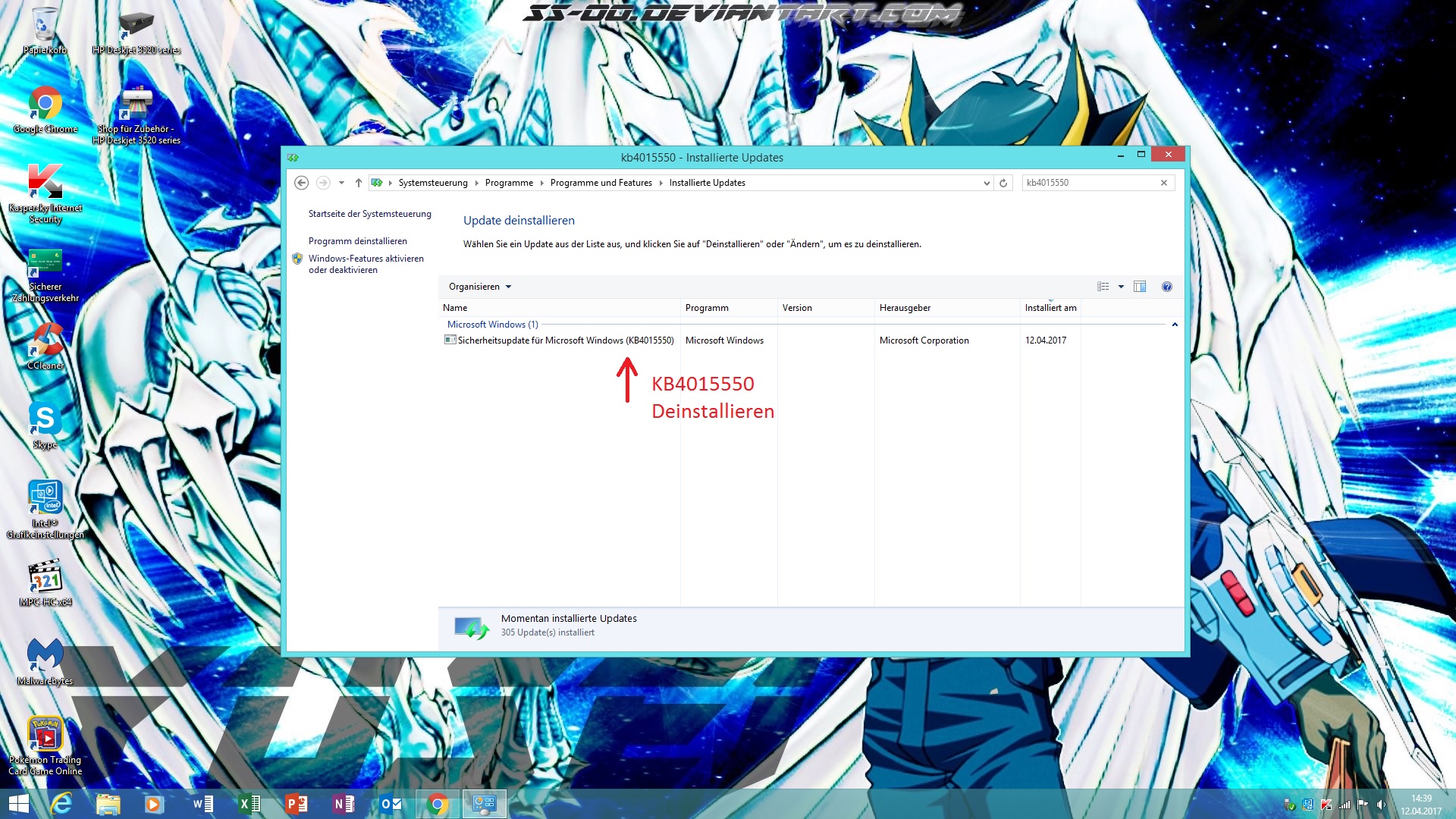The height and width of the screenshot is (819, 1456).
Task: Clear the kb4015550 search box
Action: 1164,183
